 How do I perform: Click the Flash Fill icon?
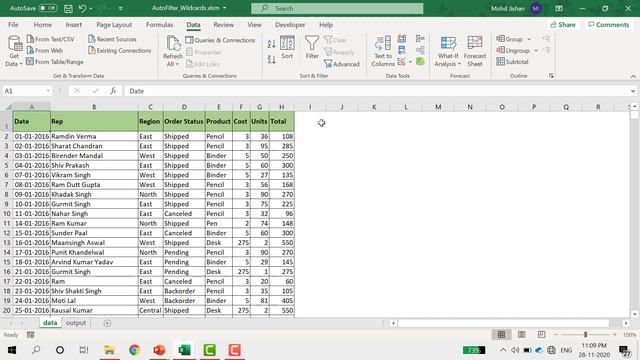402,39
